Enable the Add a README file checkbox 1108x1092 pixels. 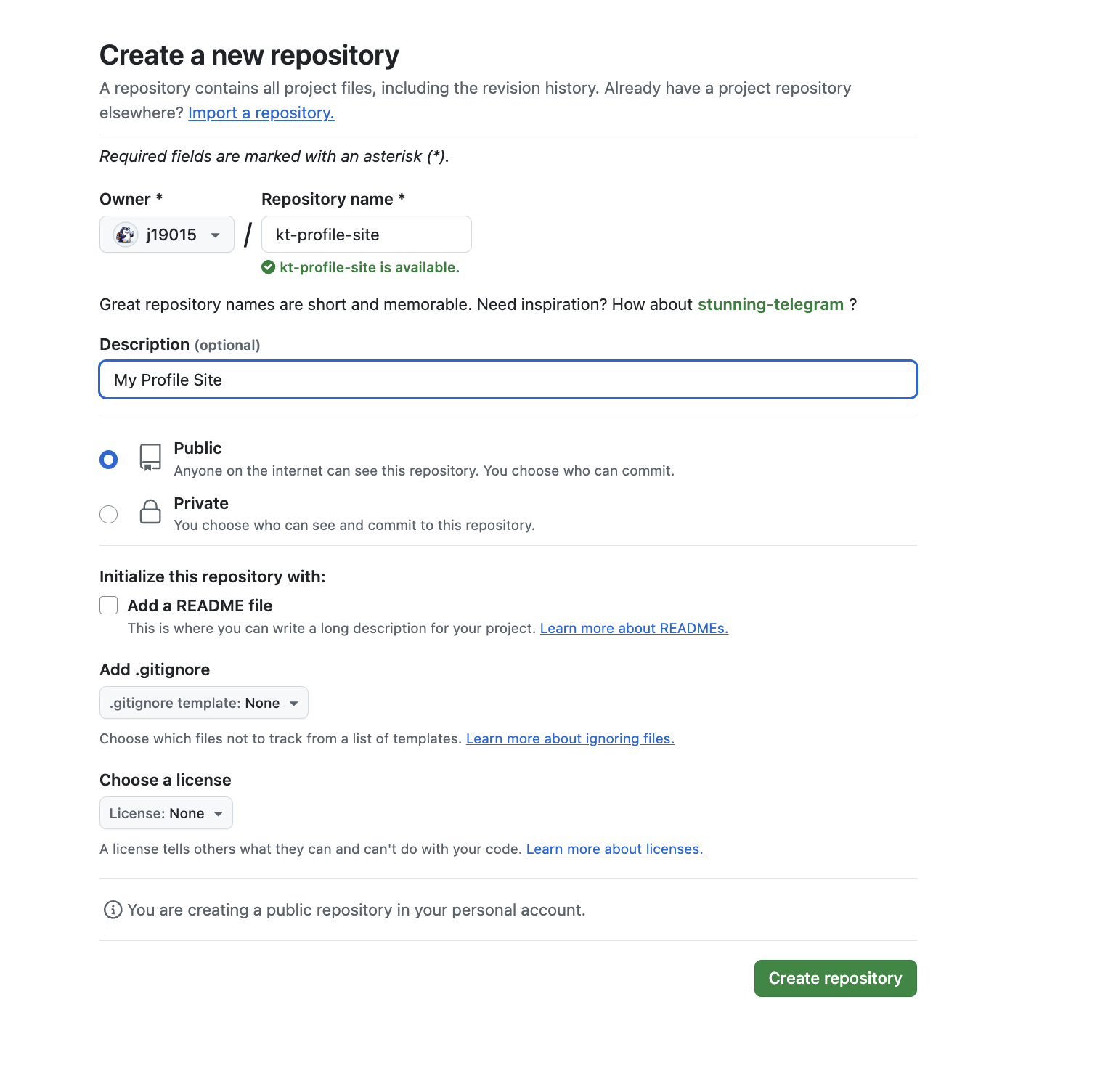click(x=109, y=606)
